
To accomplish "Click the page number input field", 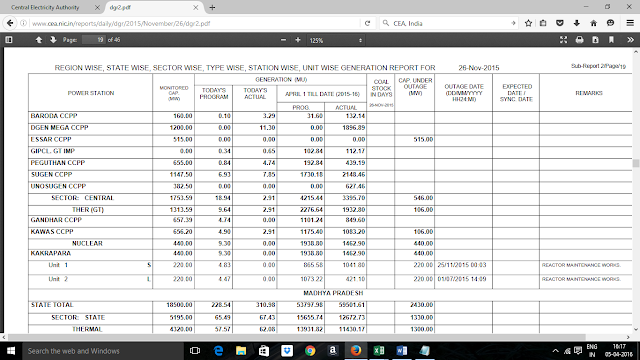I will pyautogui.click(x=93, y=40).
